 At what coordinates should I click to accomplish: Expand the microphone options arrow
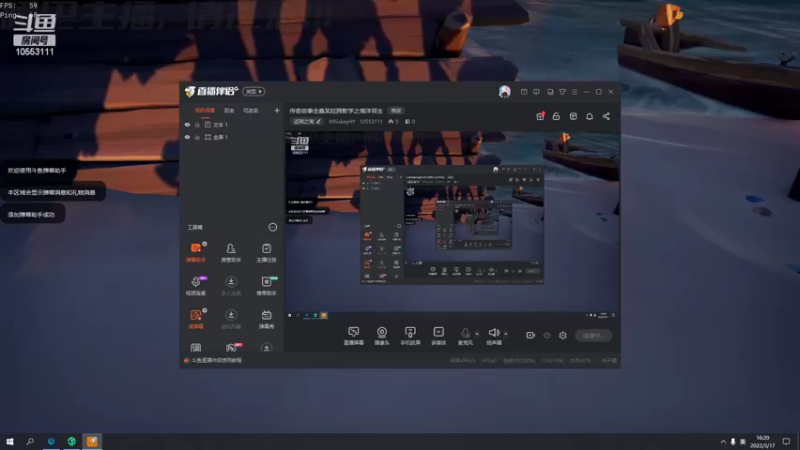pos(477,334)
